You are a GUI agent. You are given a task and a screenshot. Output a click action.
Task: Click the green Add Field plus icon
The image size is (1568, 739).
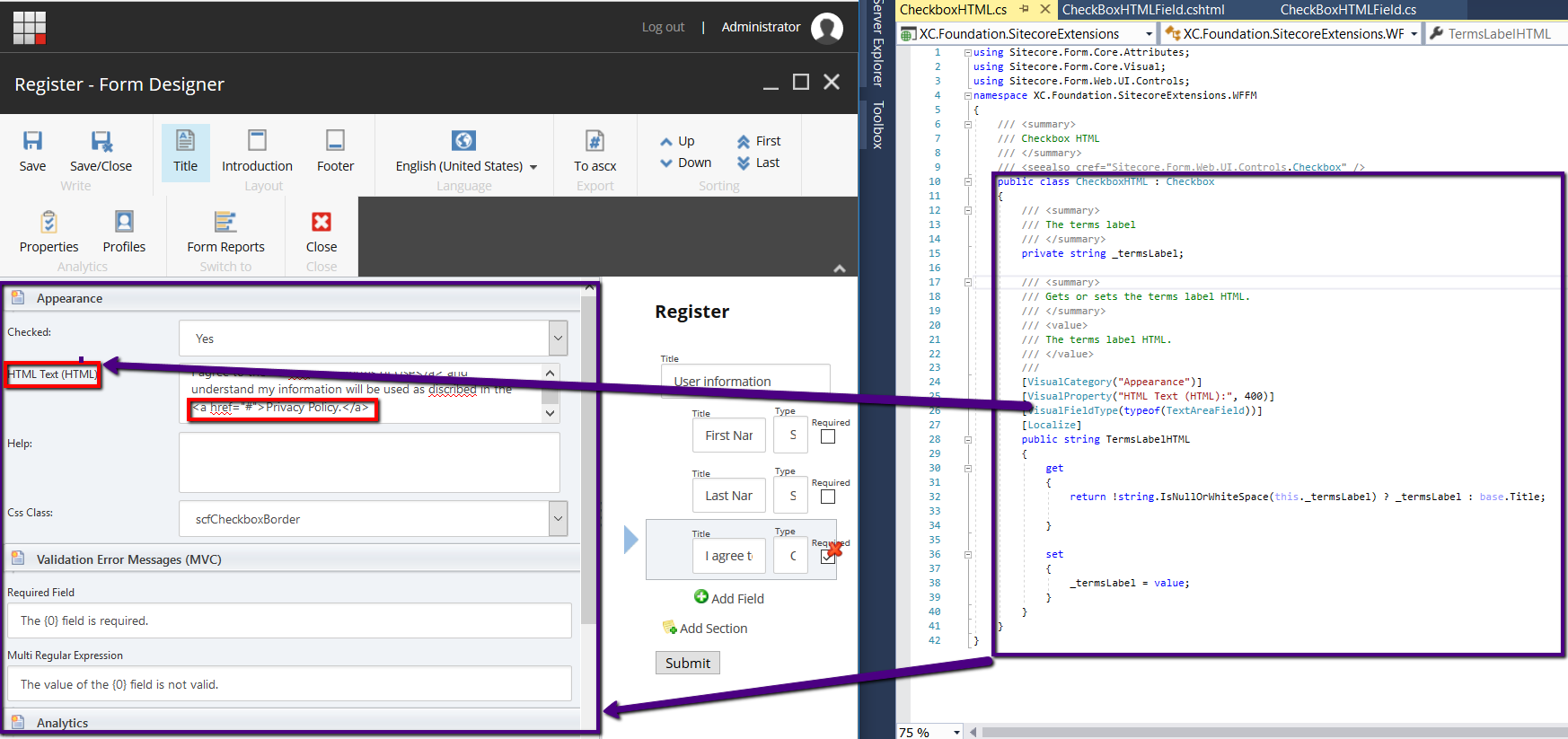pyautogui.click(x=701, y=596)
